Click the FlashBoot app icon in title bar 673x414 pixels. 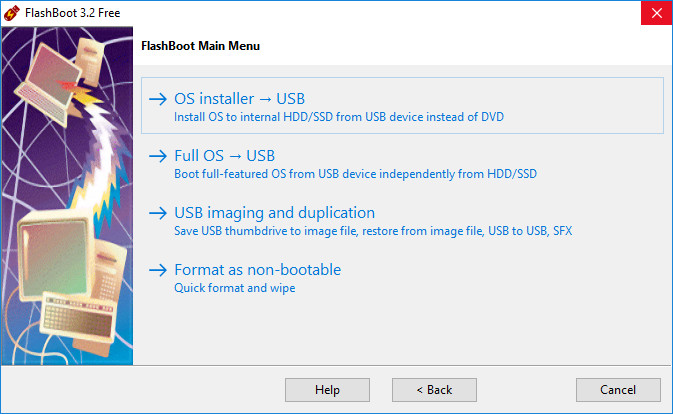tap(13, 13)
